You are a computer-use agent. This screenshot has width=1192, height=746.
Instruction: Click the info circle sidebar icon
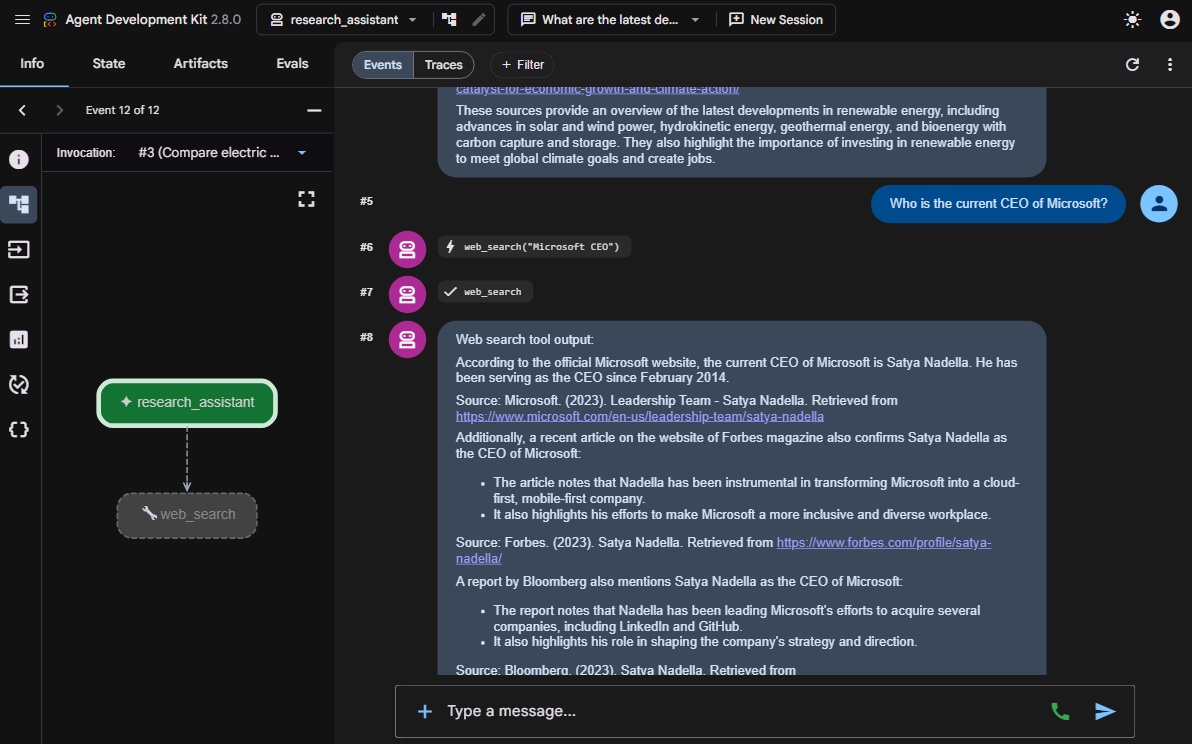(19, 160)
